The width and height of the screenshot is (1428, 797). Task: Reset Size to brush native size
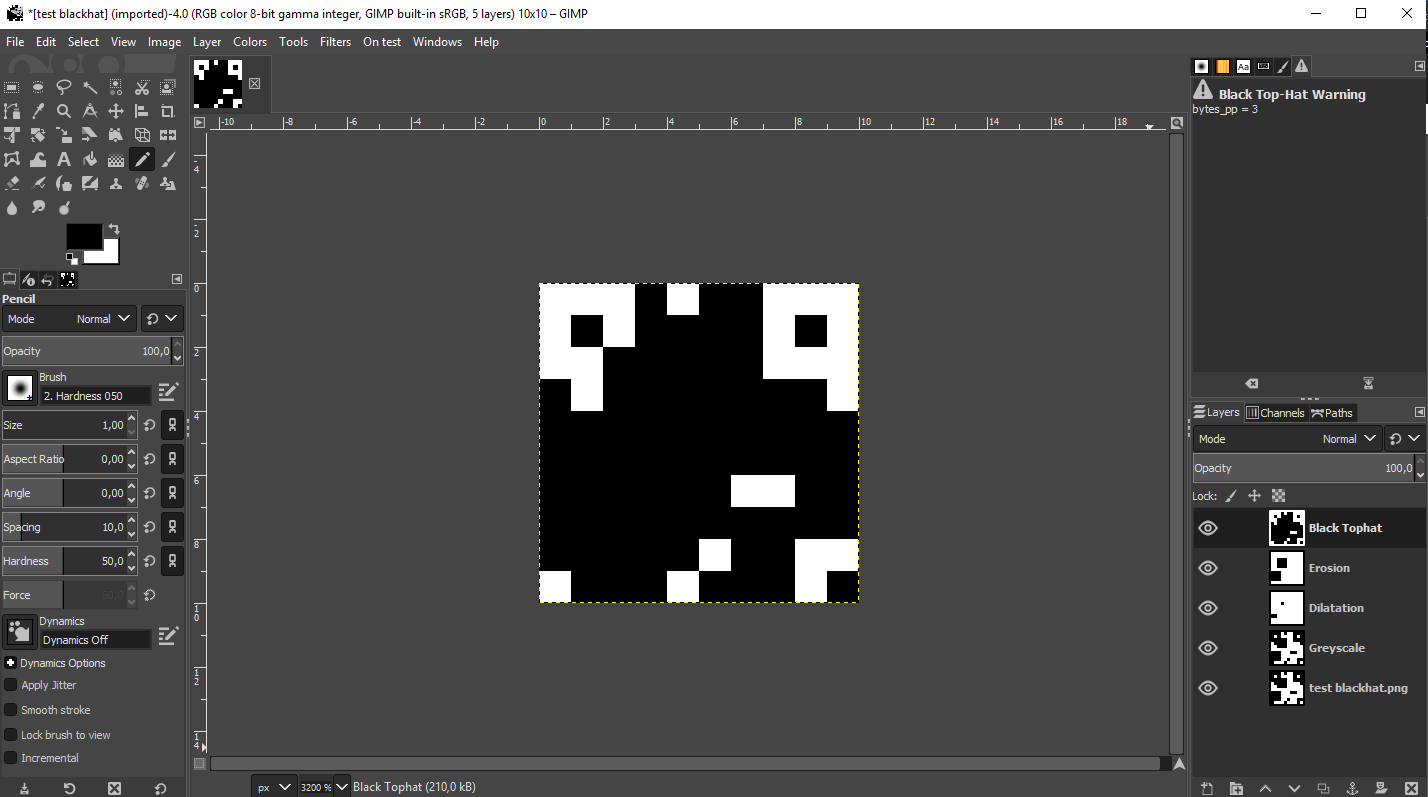point(149,425)
